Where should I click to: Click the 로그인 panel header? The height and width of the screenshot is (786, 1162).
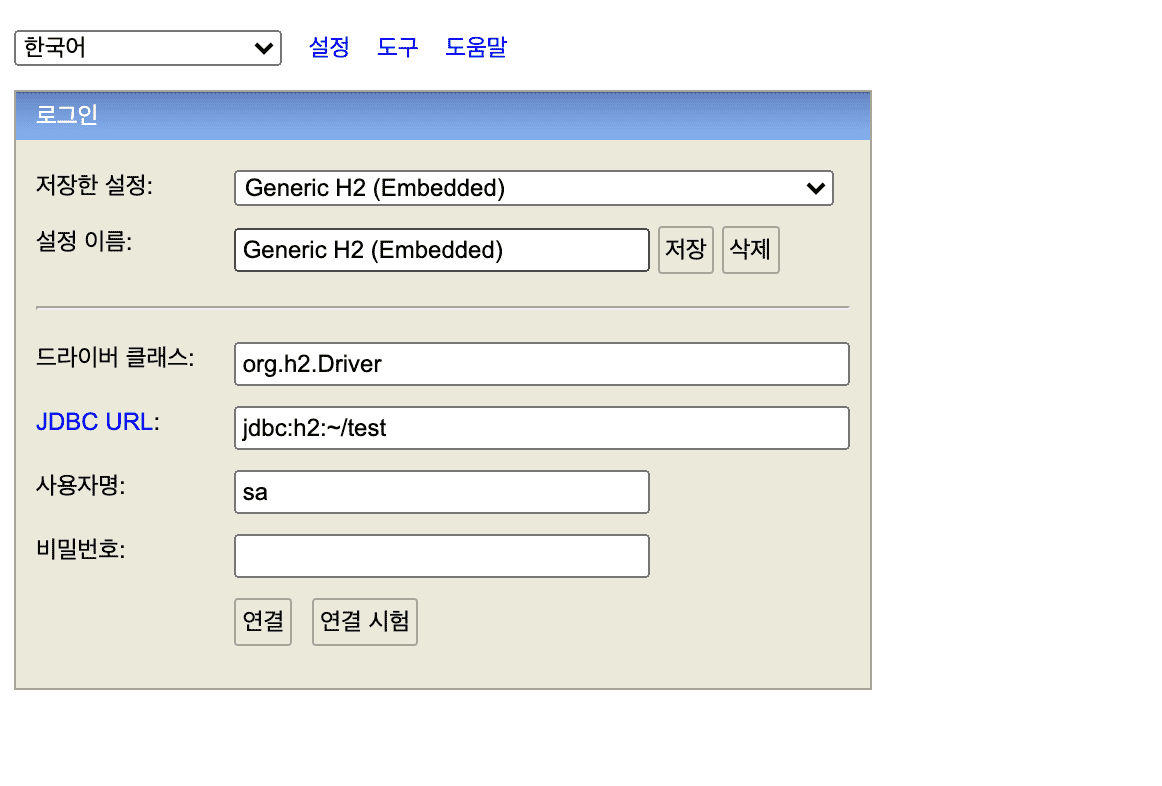(442, 115)
